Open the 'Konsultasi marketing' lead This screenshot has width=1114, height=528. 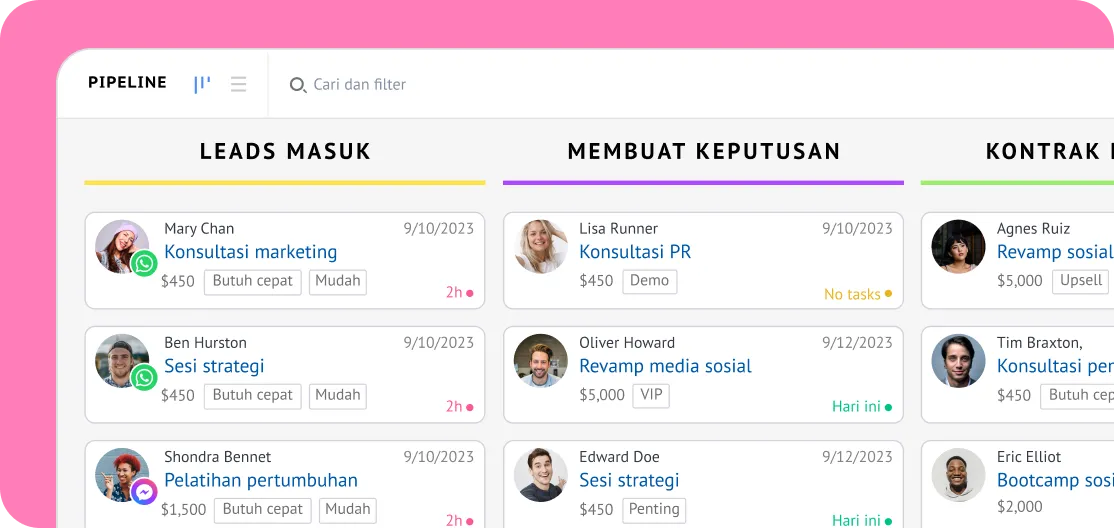250,252
